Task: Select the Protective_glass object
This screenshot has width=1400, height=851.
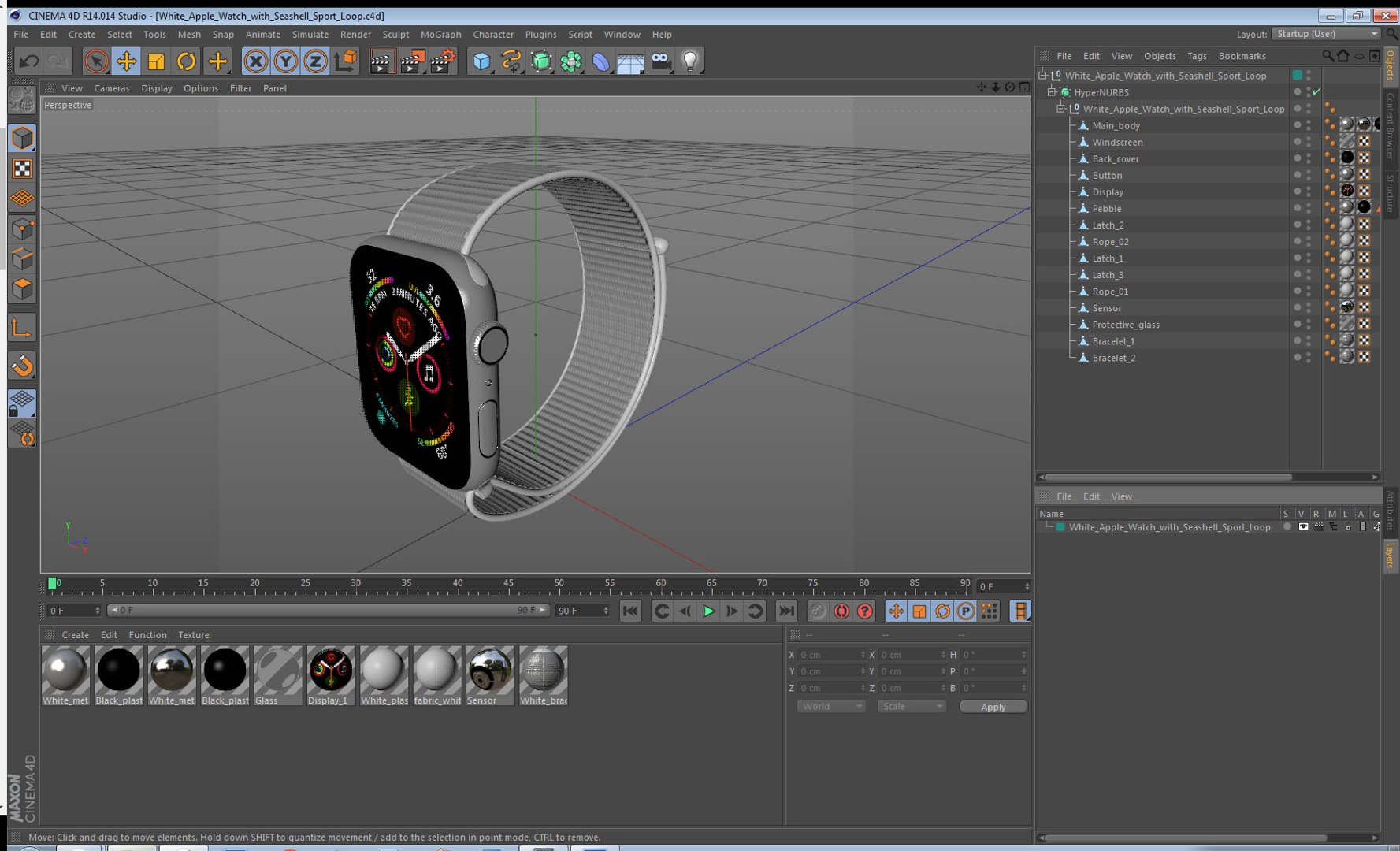Action: (x=1125, y=325)
